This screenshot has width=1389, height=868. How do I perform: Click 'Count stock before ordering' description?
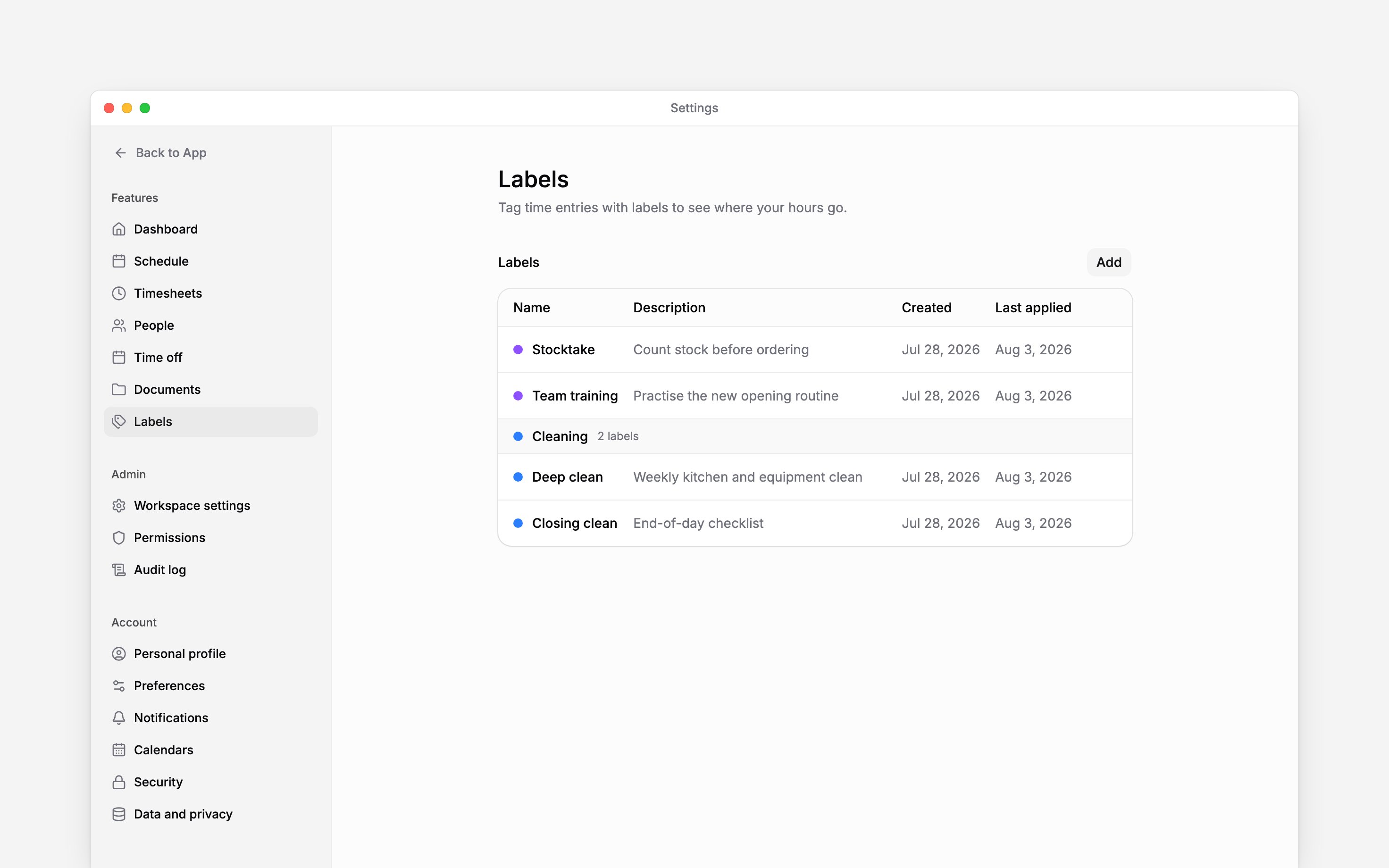(721, 350)
